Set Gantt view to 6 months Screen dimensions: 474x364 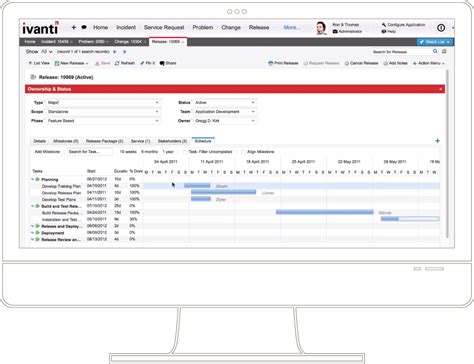149,152
